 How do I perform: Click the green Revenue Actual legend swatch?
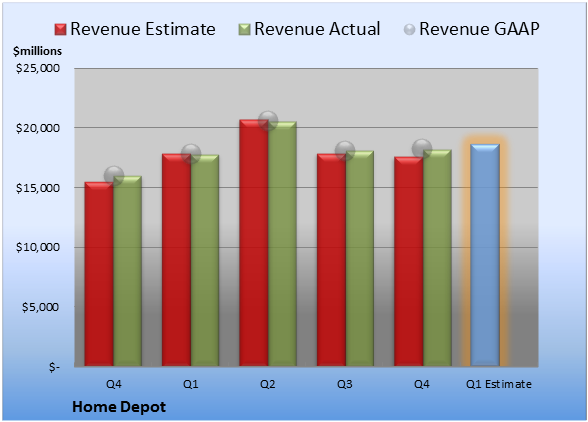[244, 30]
